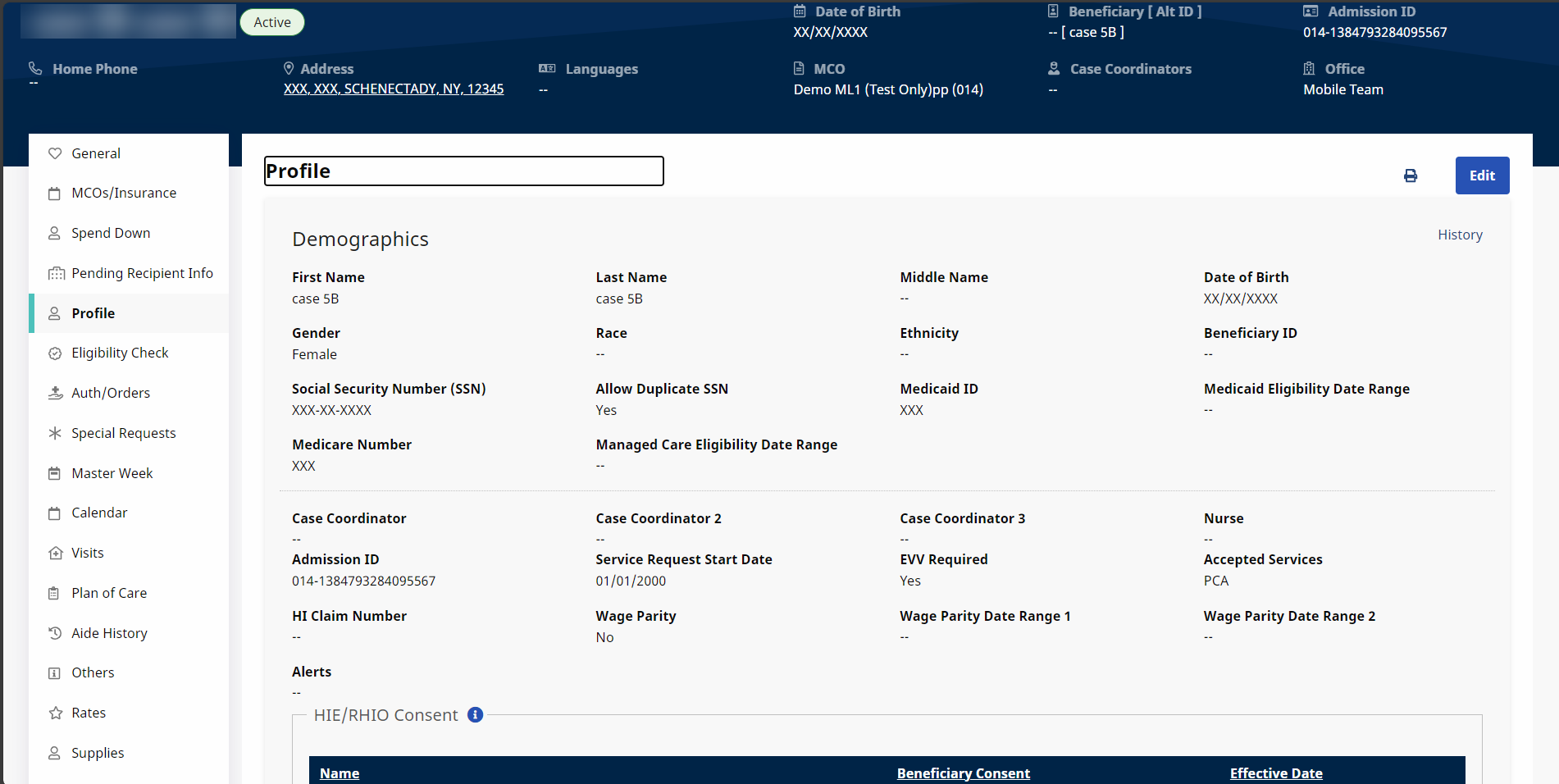This screenshot has width=1559, height=784.
Task: Click the Mobile Team office value
Action: (x=1343, y=89)
